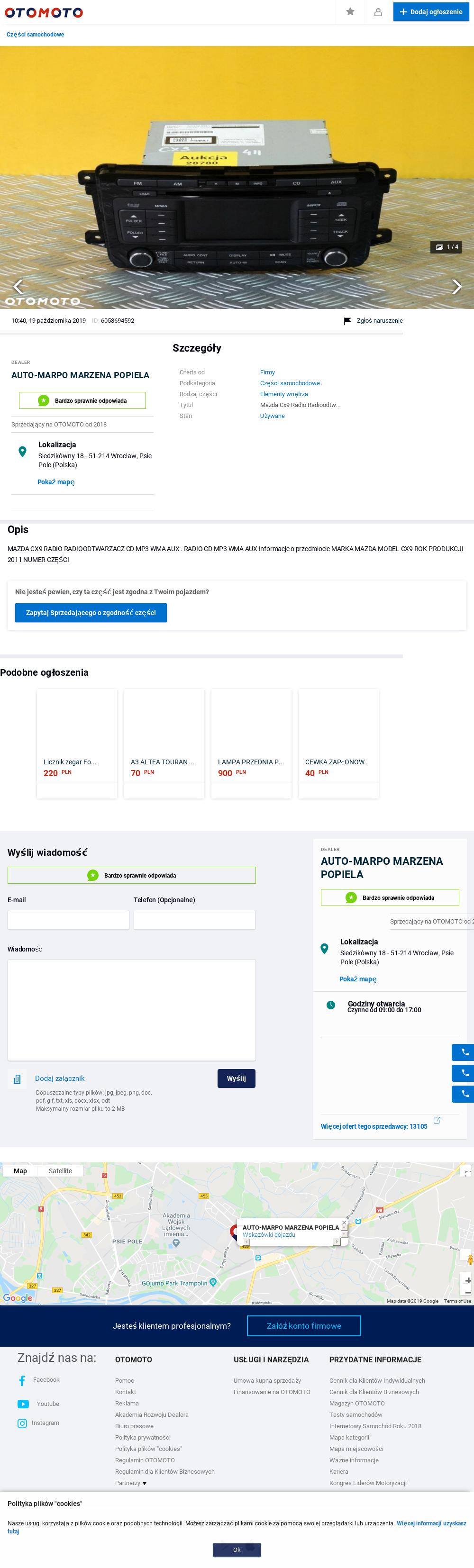474x1568 pixels.
Task: Open favorites star icon in header
Action: 350,11
